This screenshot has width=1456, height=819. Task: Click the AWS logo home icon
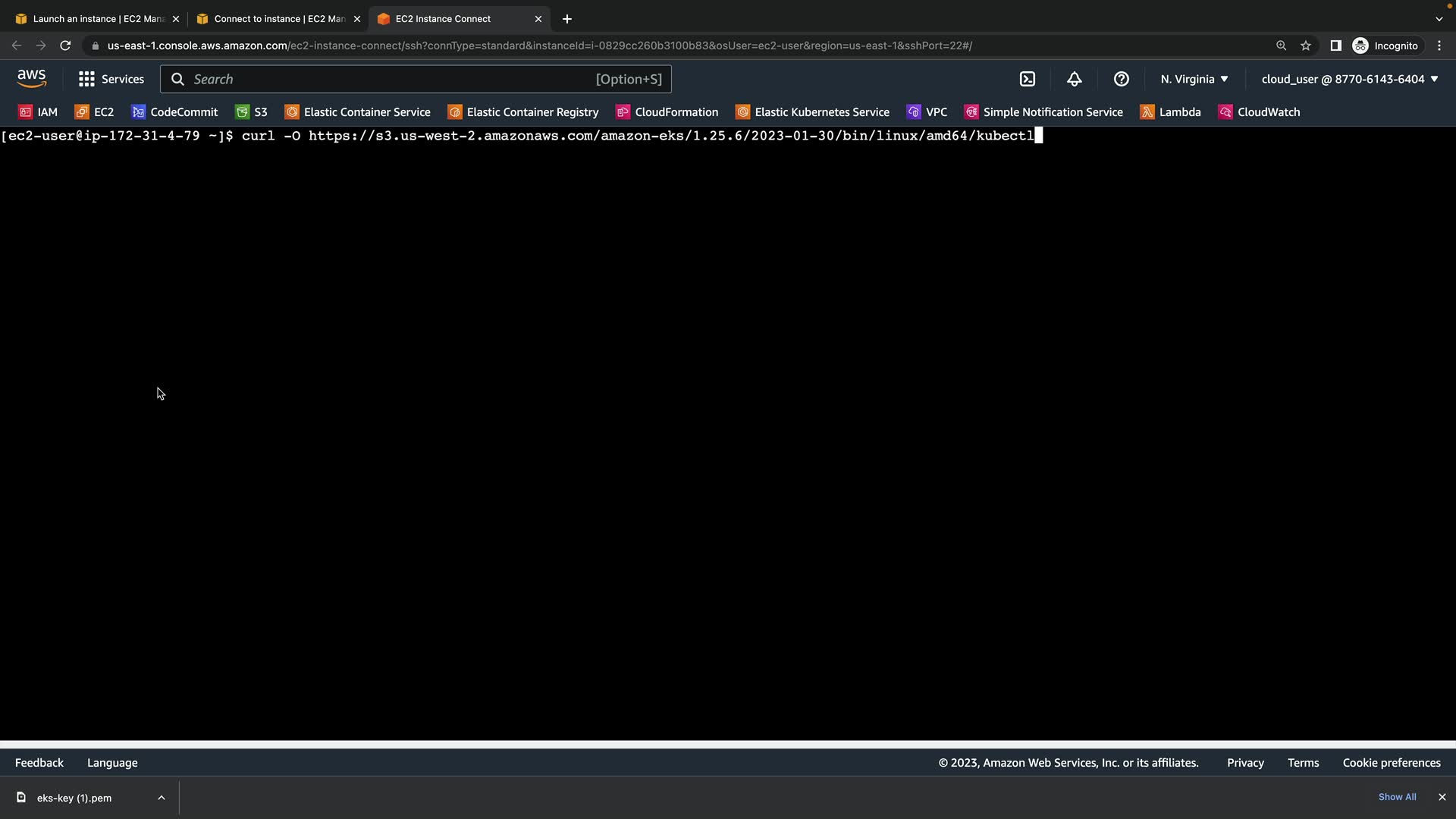pos(31,78)
